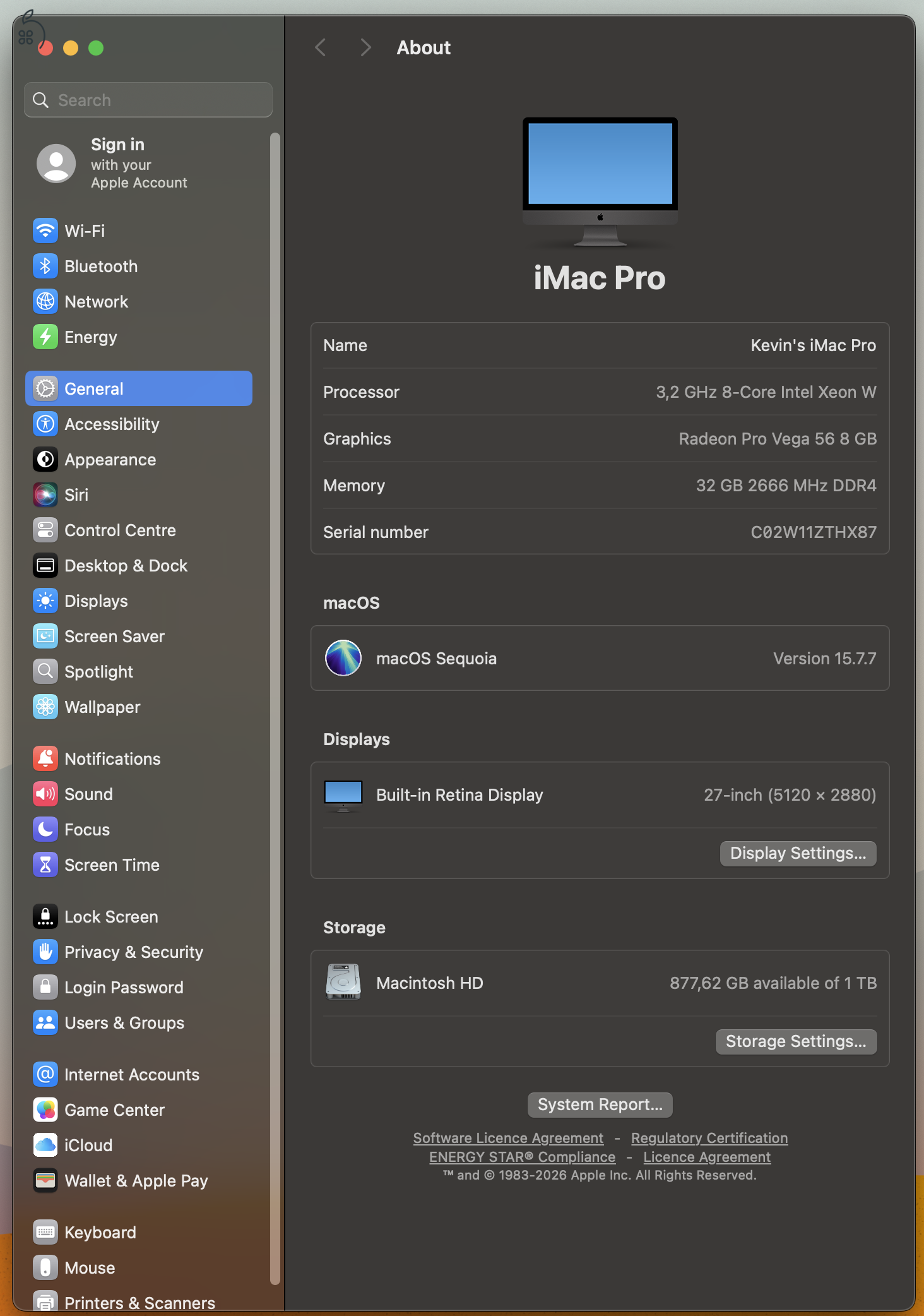Open the Printers & Scanners pane
The height and width of the screenshot is (1316, 924).
tap(139, 1302)
